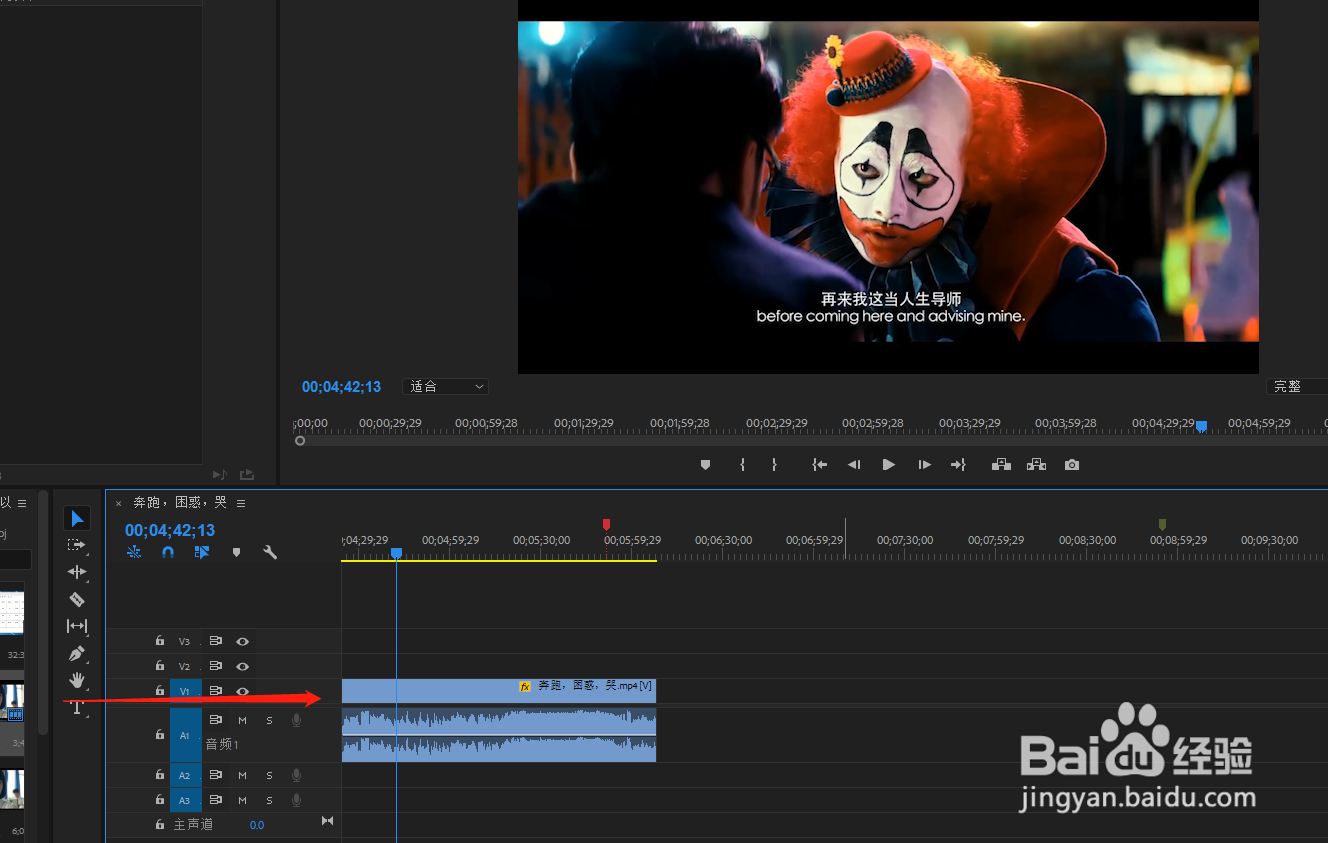Toggle A1 track targeting

click(x=185, y=735)
